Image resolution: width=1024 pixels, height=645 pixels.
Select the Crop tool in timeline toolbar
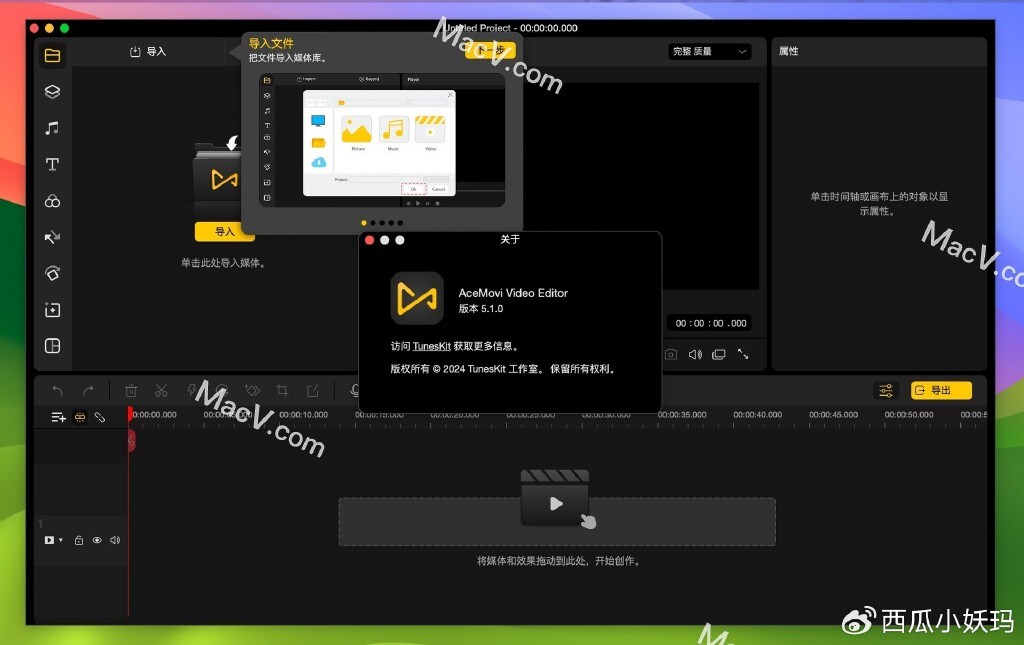(282, 390)
